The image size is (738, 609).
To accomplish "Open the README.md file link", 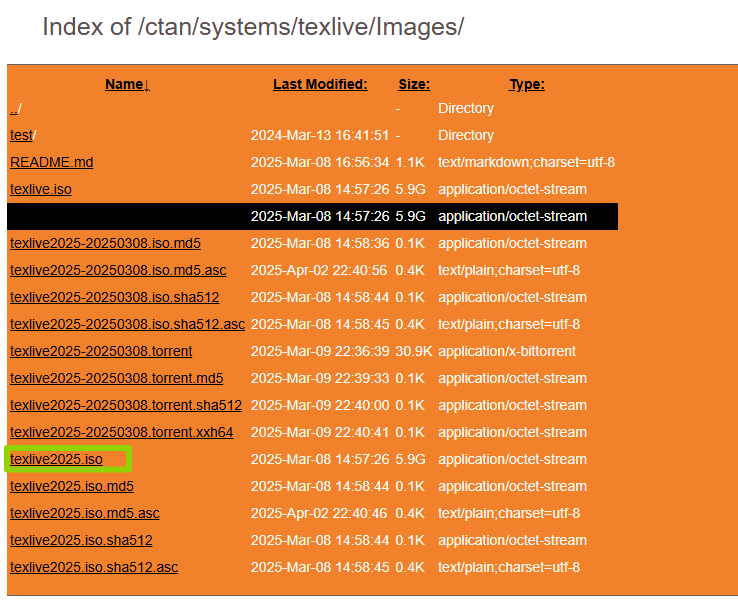I will [x=51, y=162].
